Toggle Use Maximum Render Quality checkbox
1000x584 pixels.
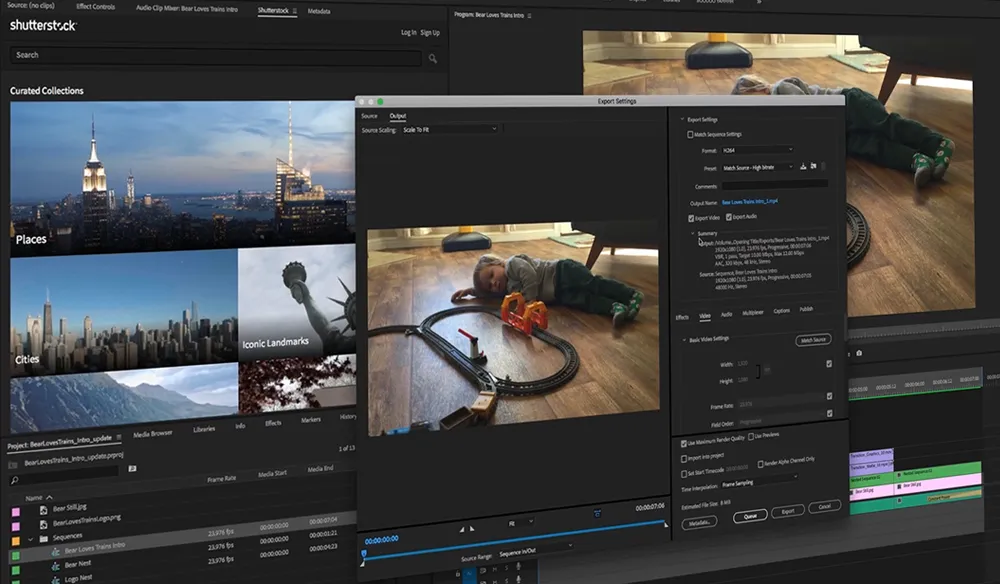click(x=684, y=443)
